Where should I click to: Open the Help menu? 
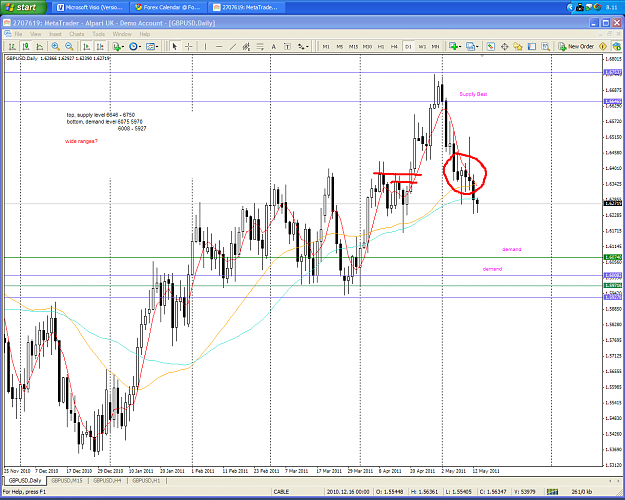point(145,34)
